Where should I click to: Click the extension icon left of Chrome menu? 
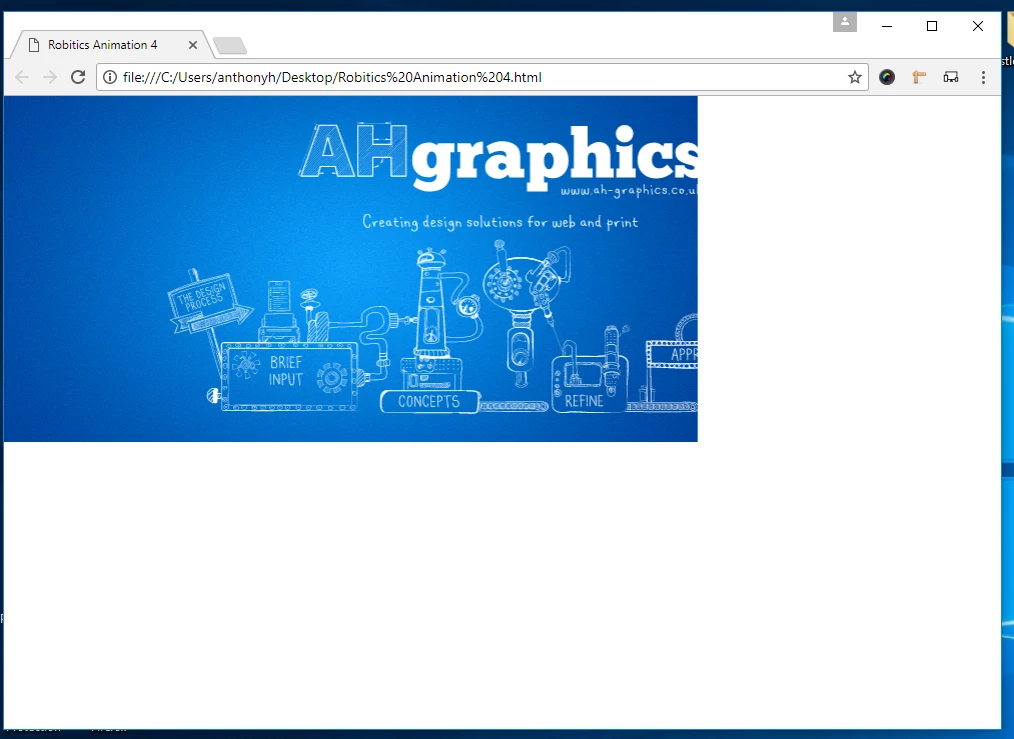tap(951, 77)
